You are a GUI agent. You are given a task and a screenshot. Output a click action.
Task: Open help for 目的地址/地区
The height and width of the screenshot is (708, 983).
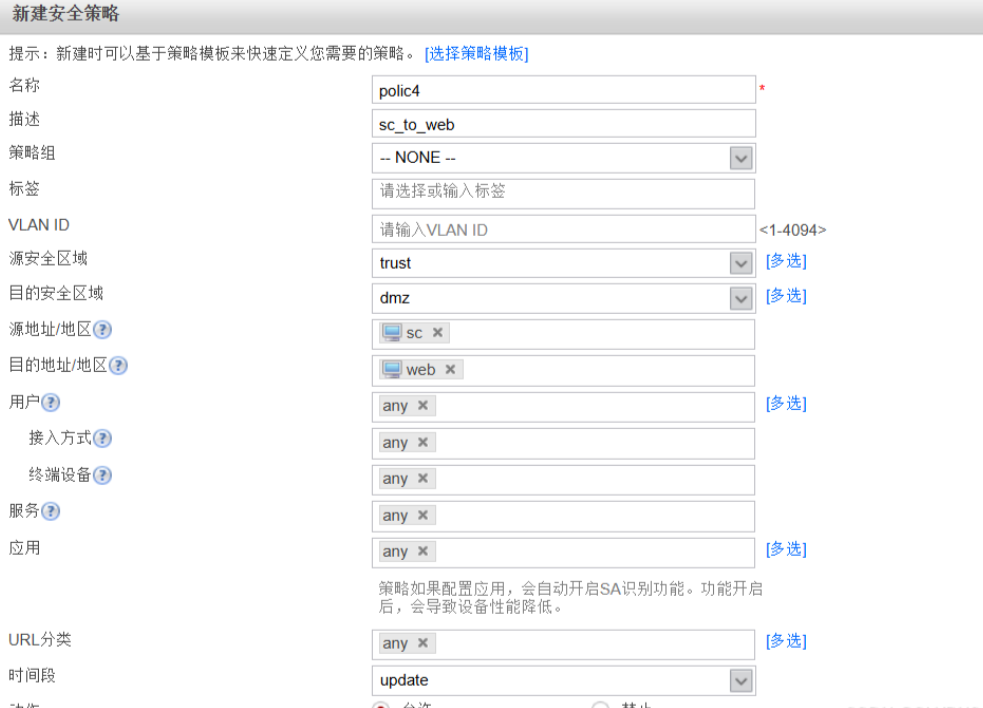[x=118, y=366]
